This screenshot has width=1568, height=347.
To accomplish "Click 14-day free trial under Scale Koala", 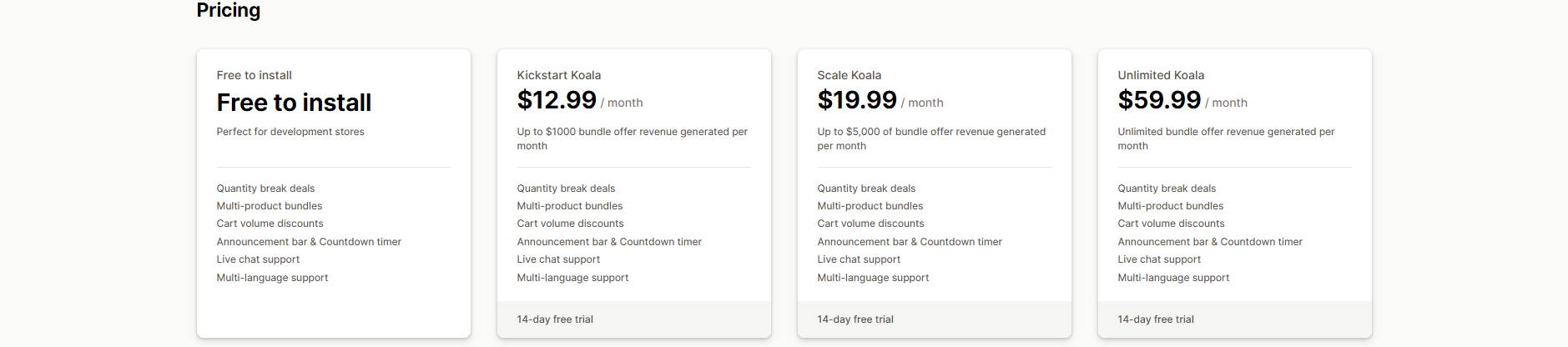I will [x=855, y=319].
